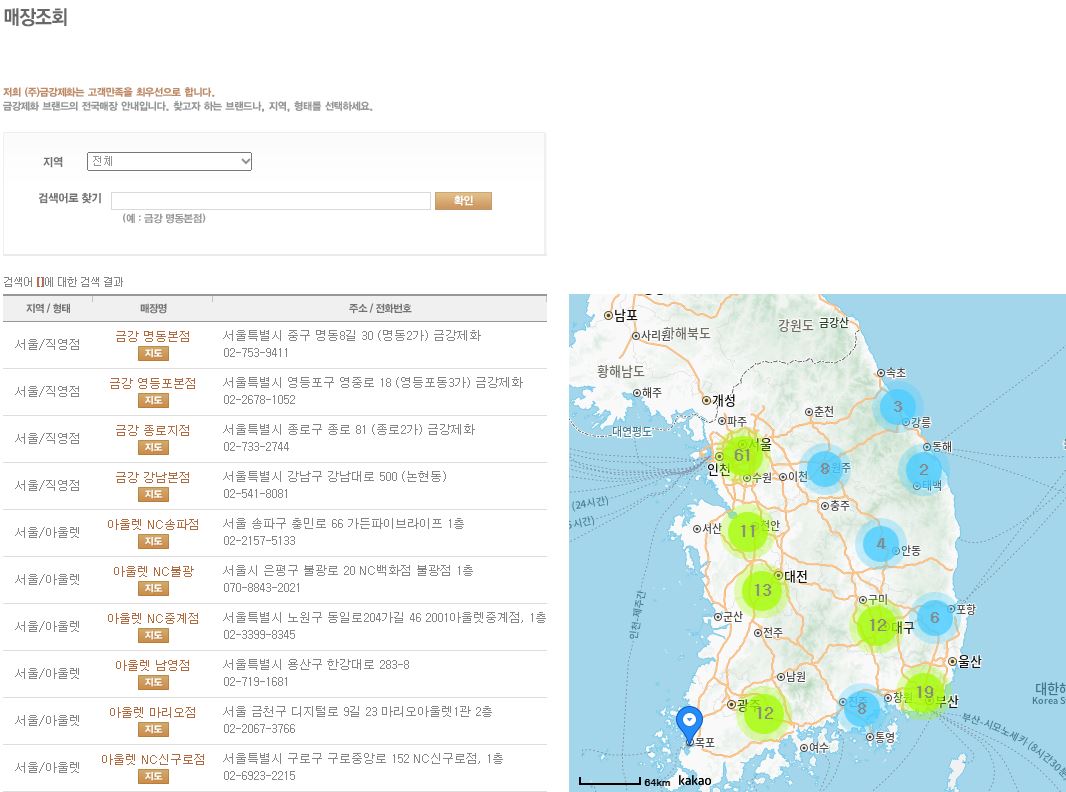Viewport: 1066px width, 792px height.
Task: Open 지도 map for 금강 명동본점
Action: [155, 352]
